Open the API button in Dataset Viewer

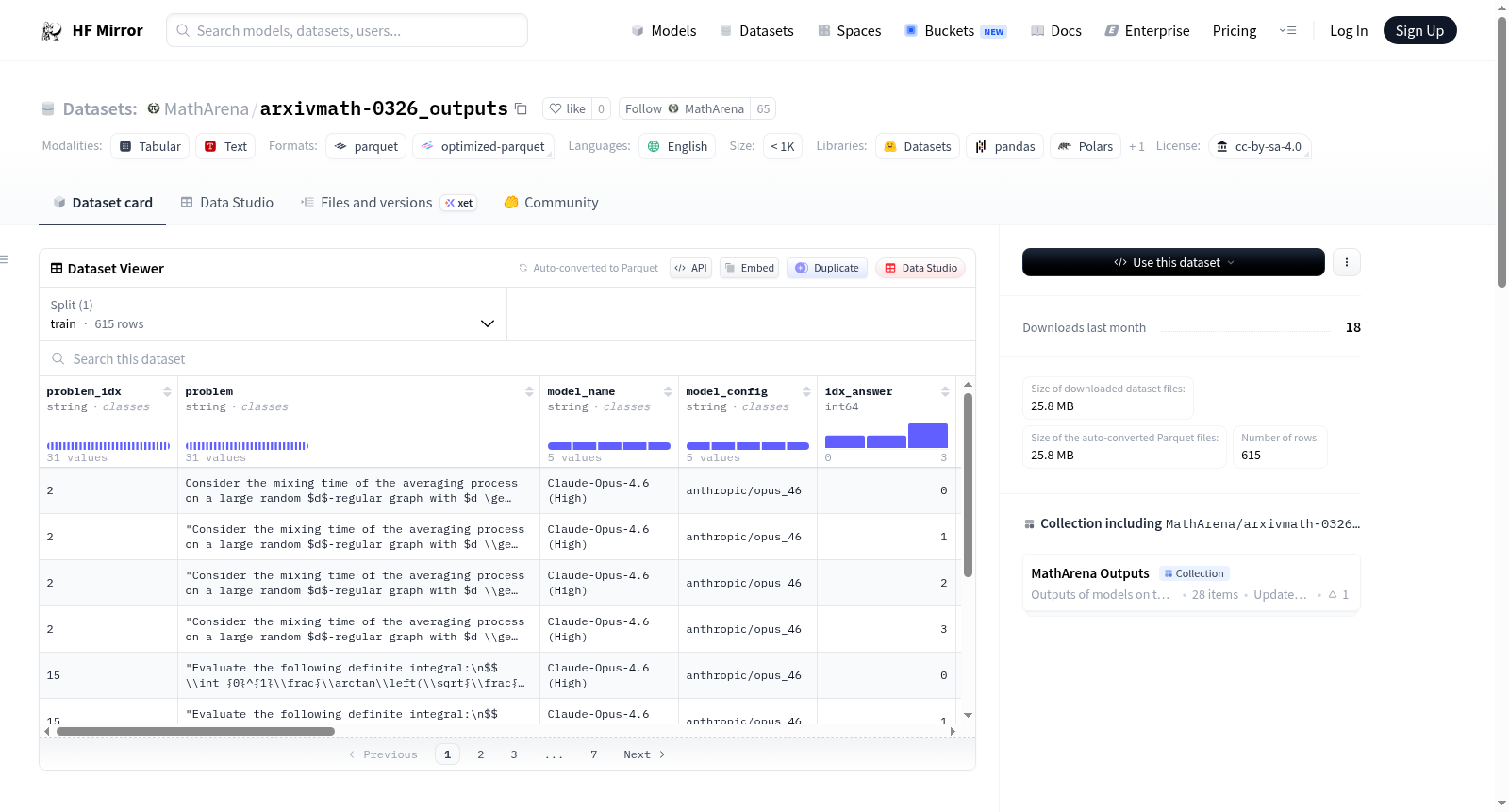coord(690,268)
